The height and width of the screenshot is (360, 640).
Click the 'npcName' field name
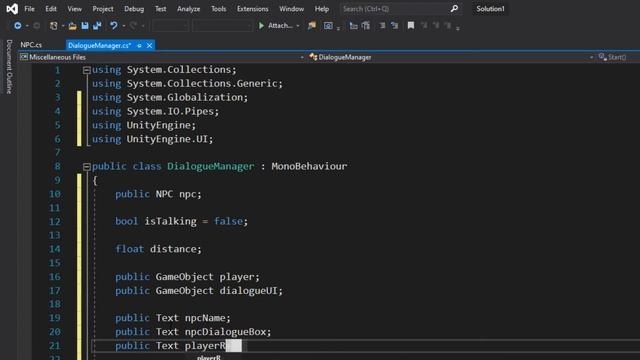(x=205, y=318)
